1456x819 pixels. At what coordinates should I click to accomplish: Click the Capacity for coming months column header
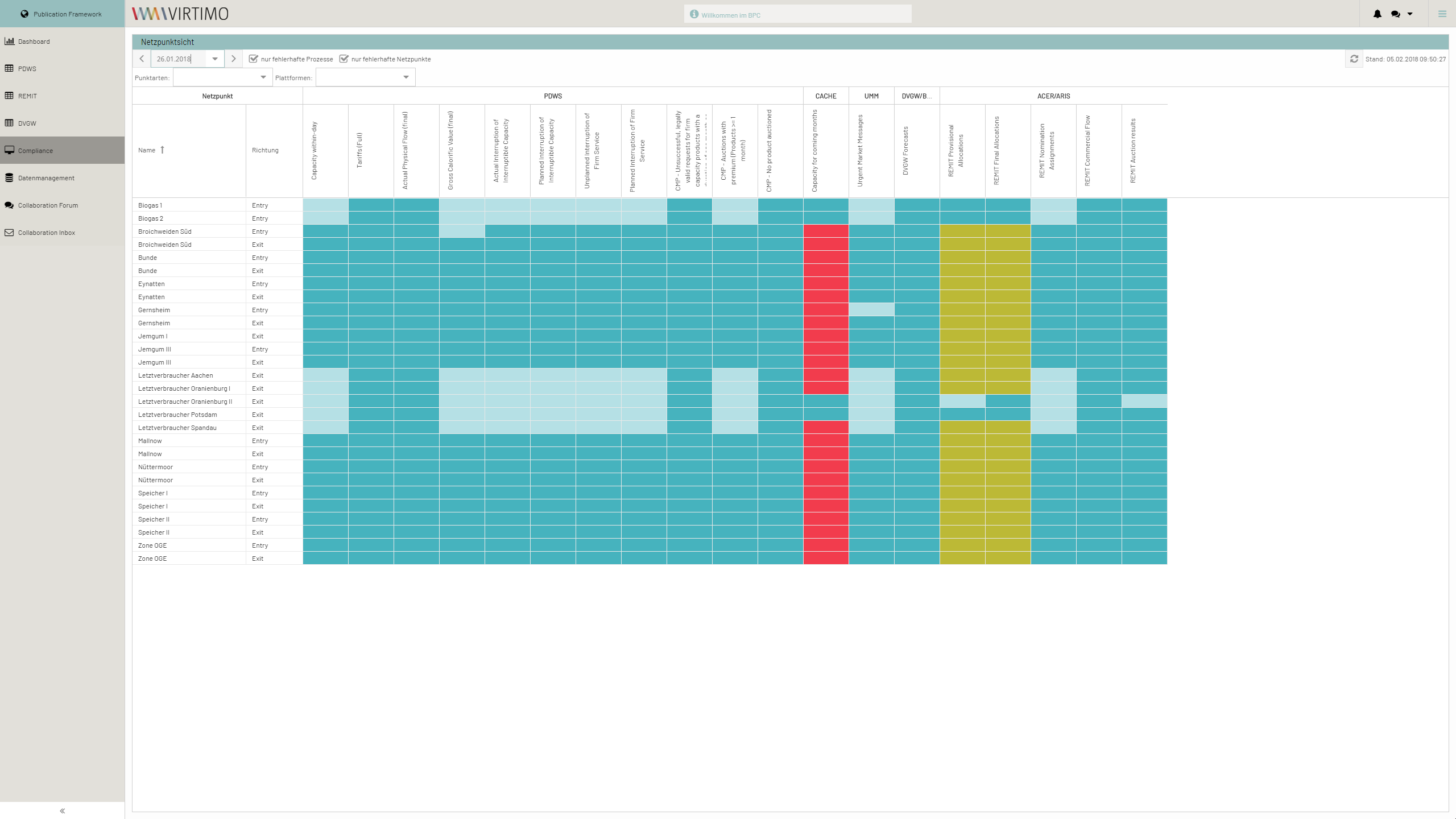[x=826, y=151]
